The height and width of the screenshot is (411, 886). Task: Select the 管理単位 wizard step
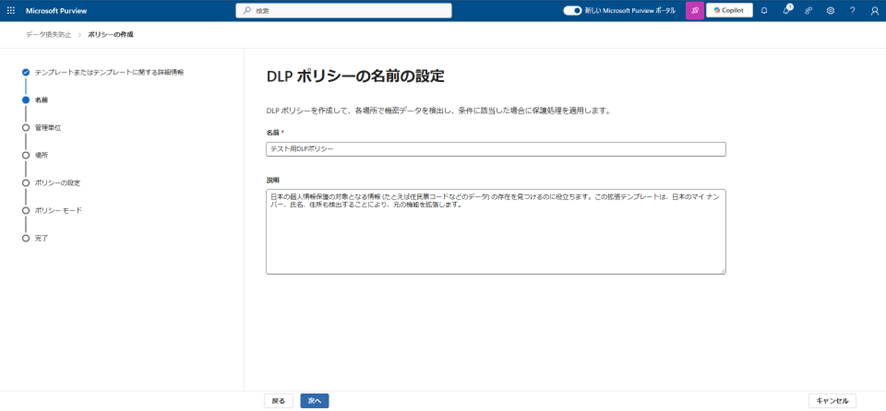point(47,128)
